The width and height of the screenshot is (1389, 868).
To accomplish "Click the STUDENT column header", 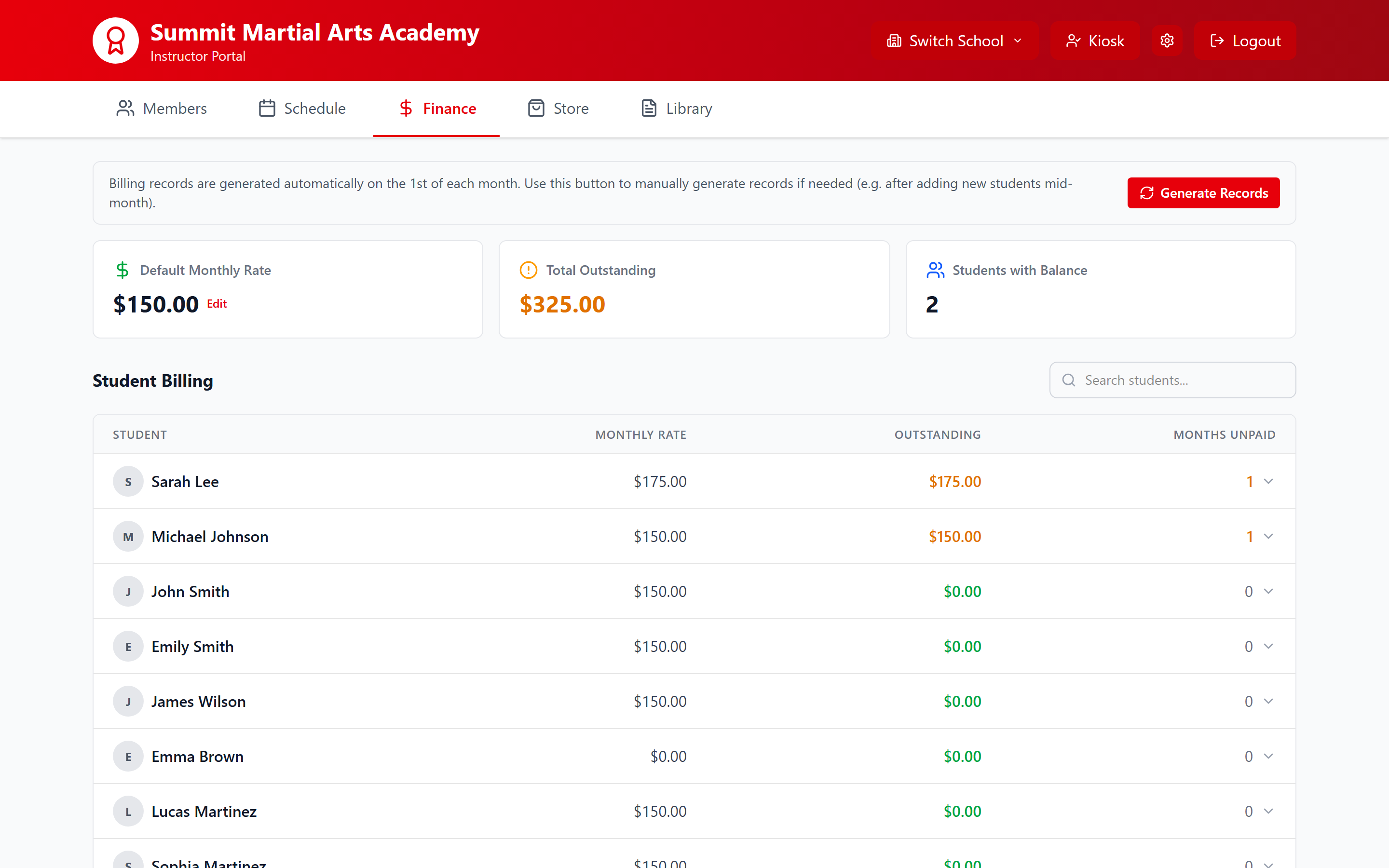I will 140,434.
